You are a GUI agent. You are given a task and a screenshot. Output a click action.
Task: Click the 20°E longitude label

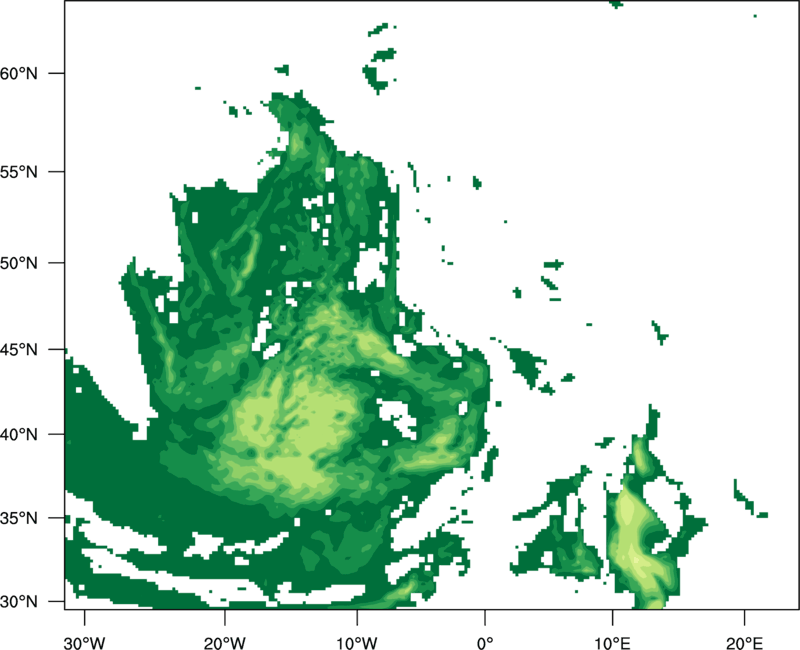[x=744, y=643]
